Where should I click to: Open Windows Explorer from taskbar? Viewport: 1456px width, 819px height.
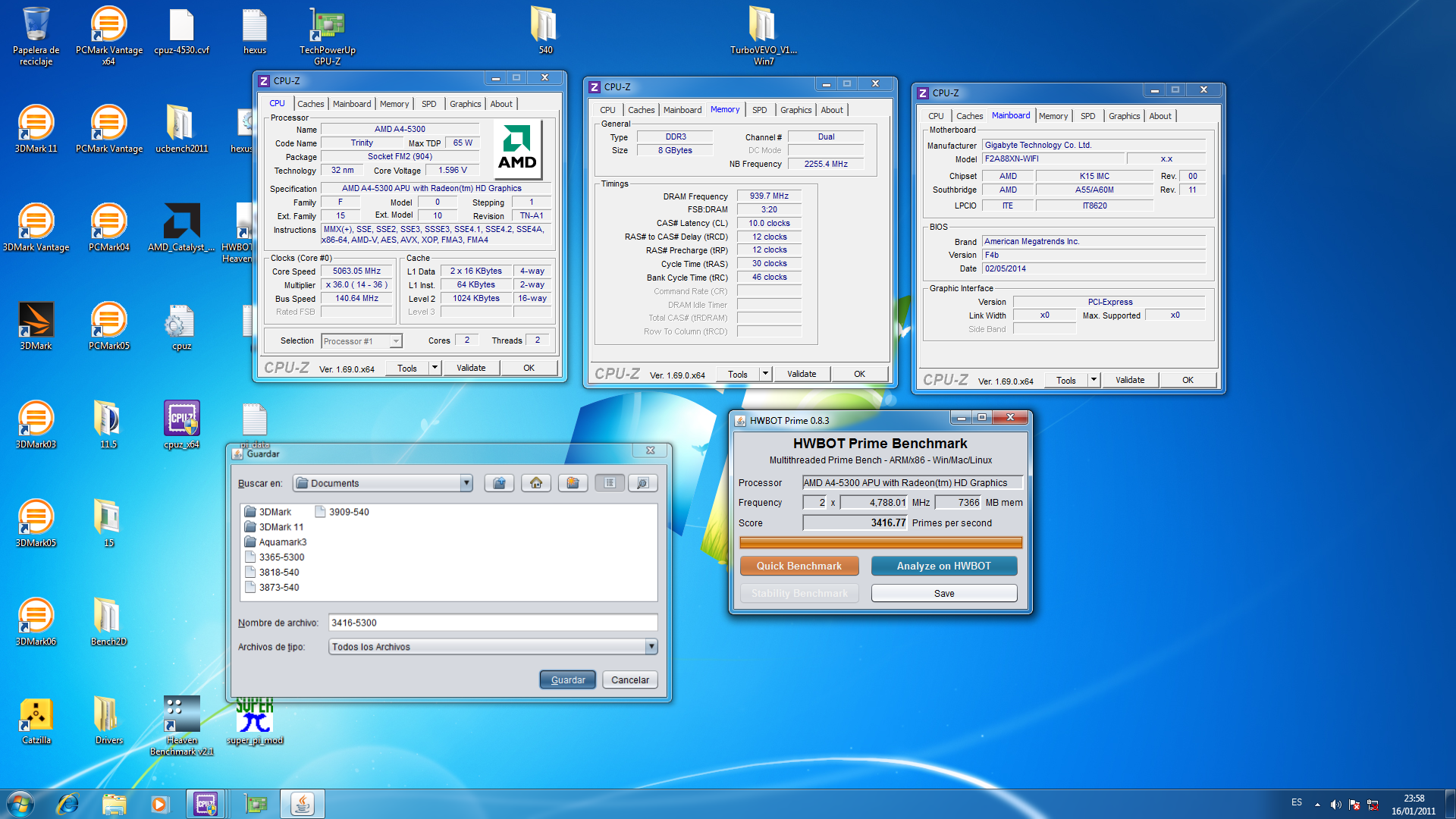pyautogui.click(x=114, y=804)
